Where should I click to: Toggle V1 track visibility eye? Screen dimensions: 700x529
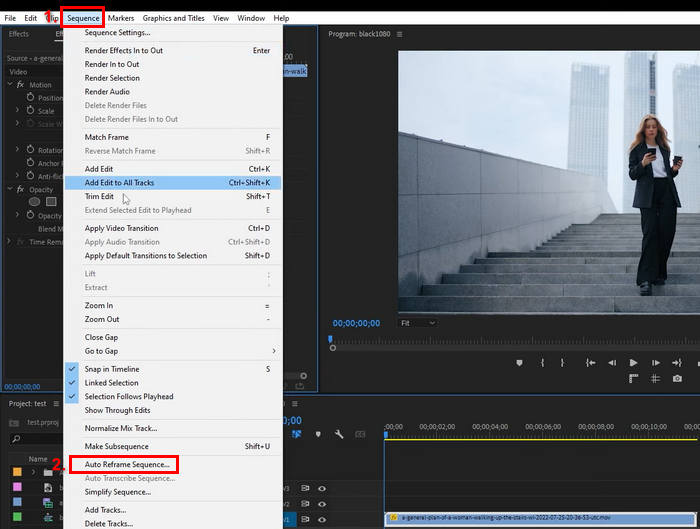coord(322,520)
